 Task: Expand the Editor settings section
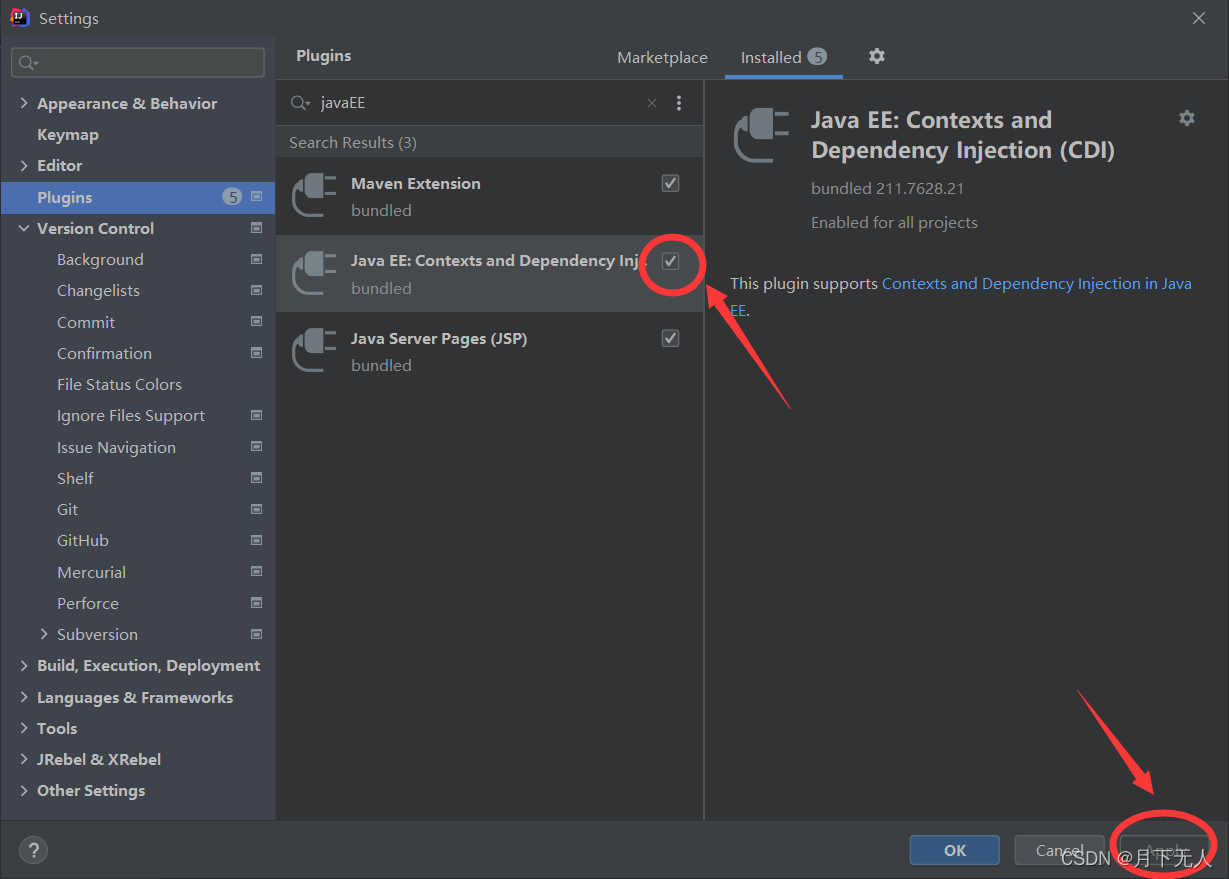23,165
